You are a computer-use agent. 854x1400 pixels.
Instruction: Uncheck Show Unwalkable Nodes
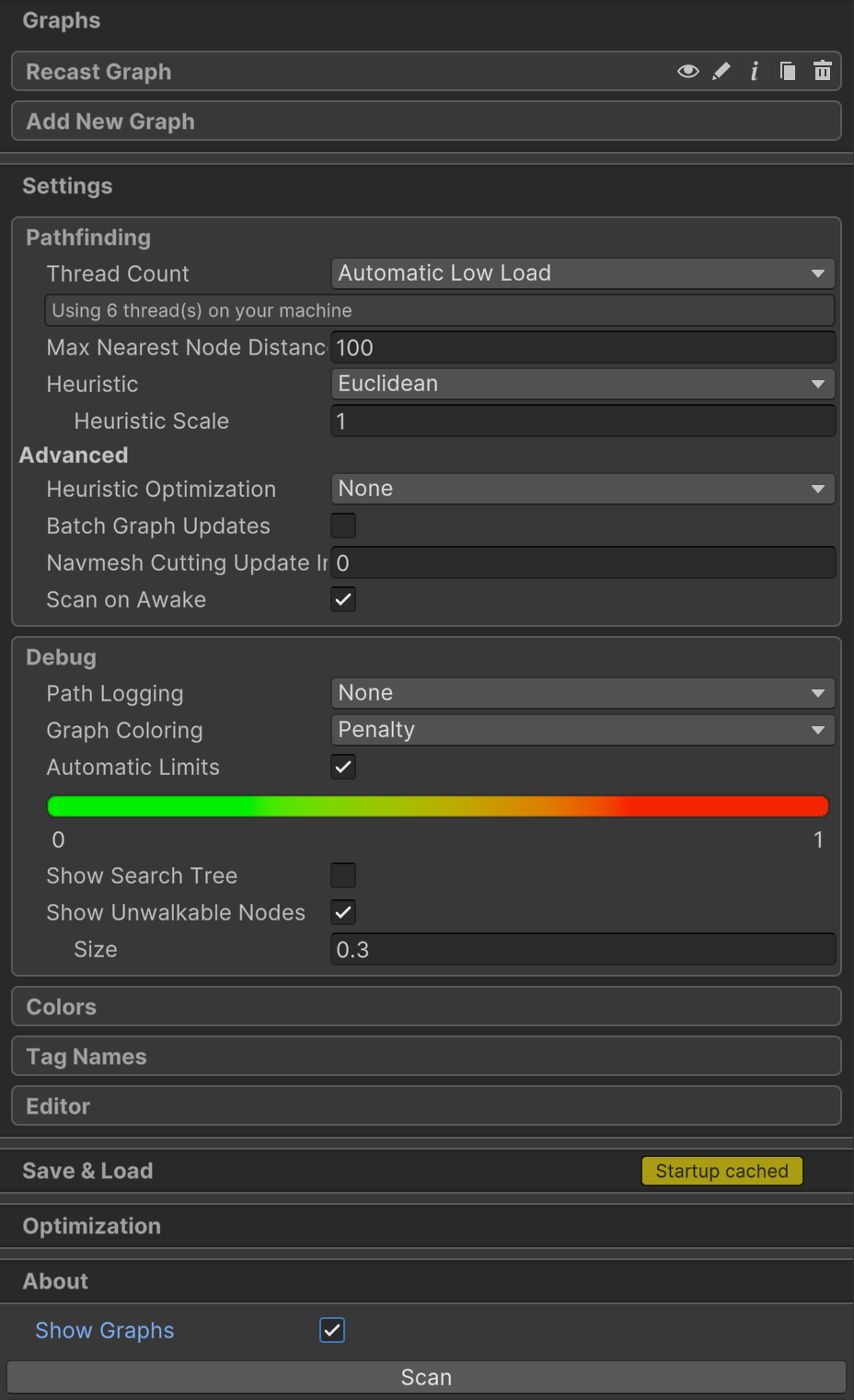click(x=342, y=912)
